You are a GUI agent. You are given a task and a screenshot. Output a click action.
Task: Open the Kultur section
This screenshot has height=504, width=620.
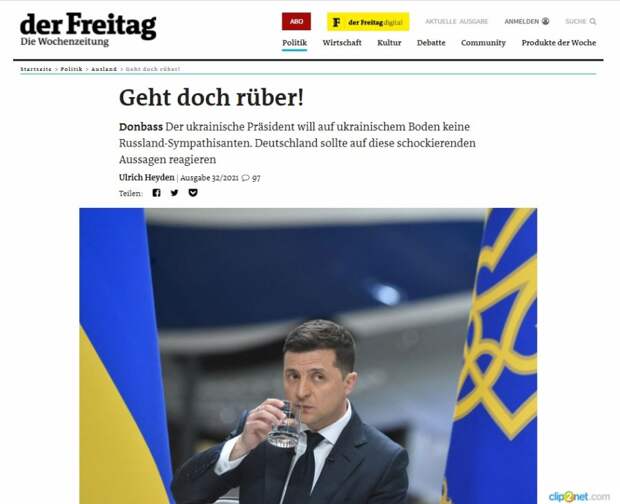pos(389,43)
